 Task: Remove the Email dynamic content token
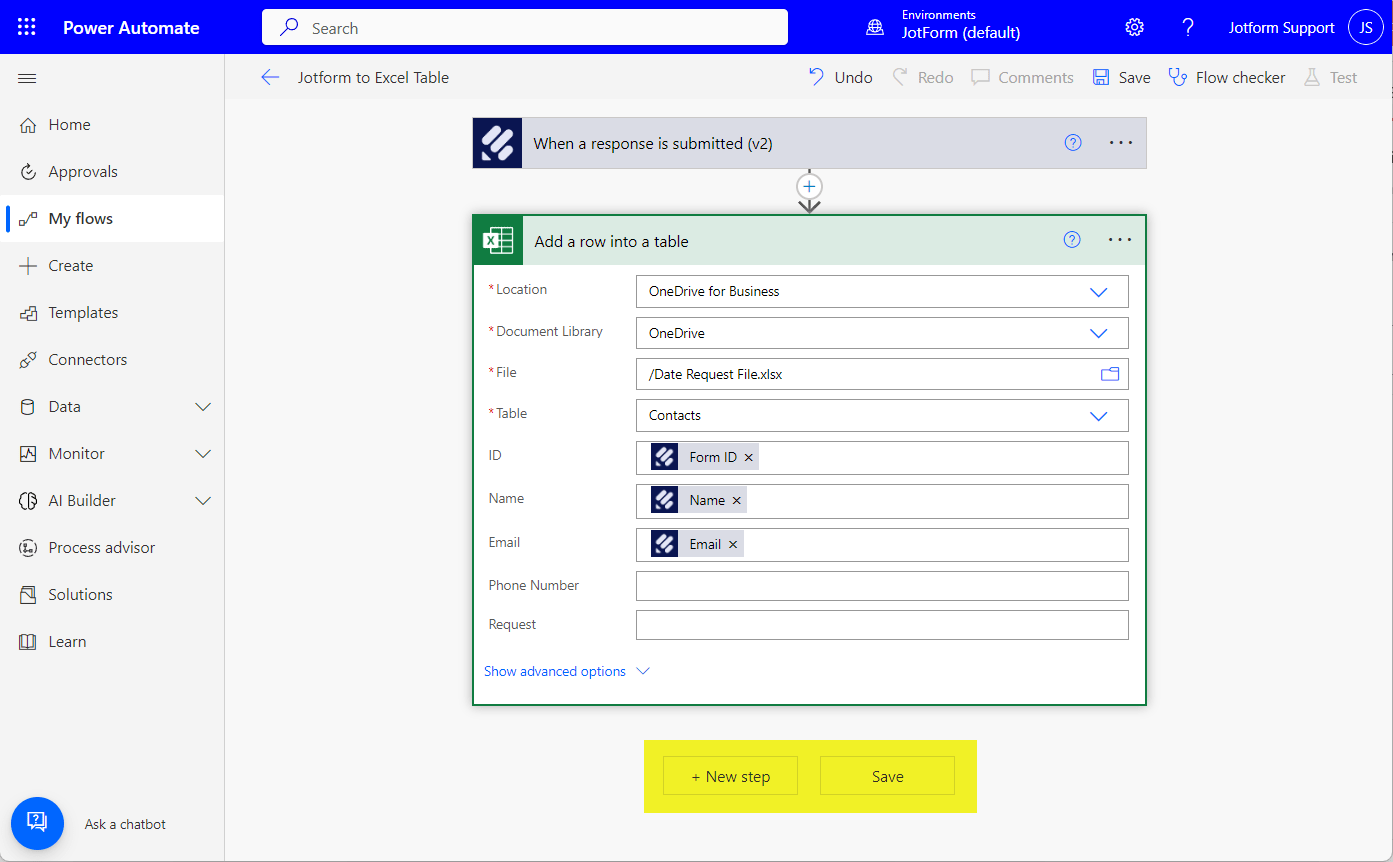pyautogui.click(x=733, y=544)
